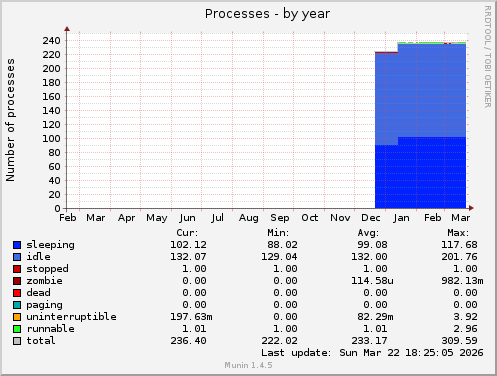Click the 'runnable' legend label
Viewport: 497px width, 376px height.
pos(51,329)
